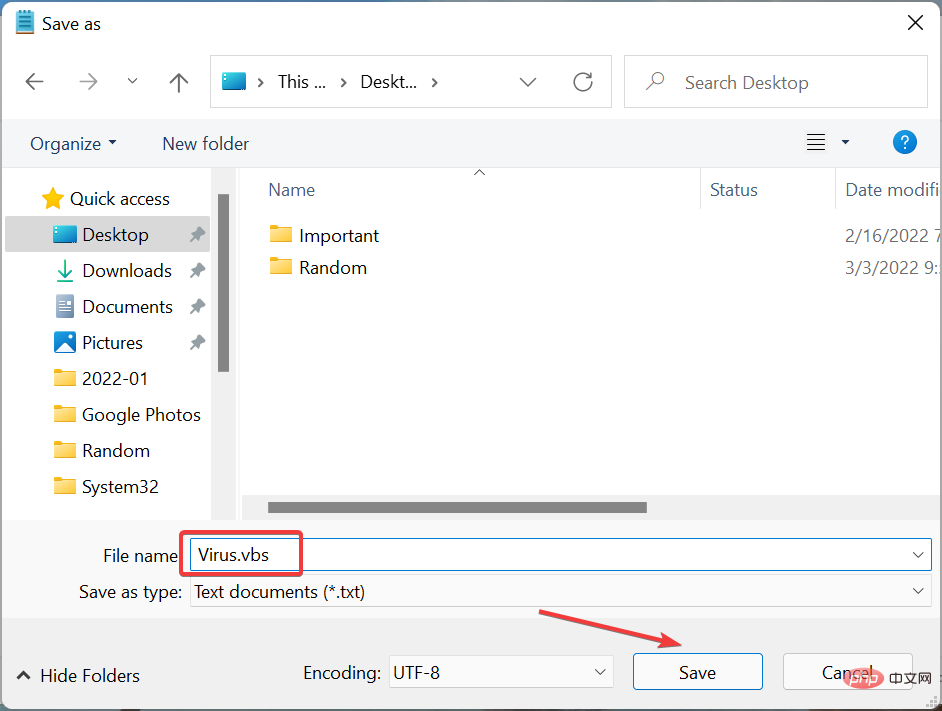Click the File name input containing Virus.vbs

coord(561,554)
